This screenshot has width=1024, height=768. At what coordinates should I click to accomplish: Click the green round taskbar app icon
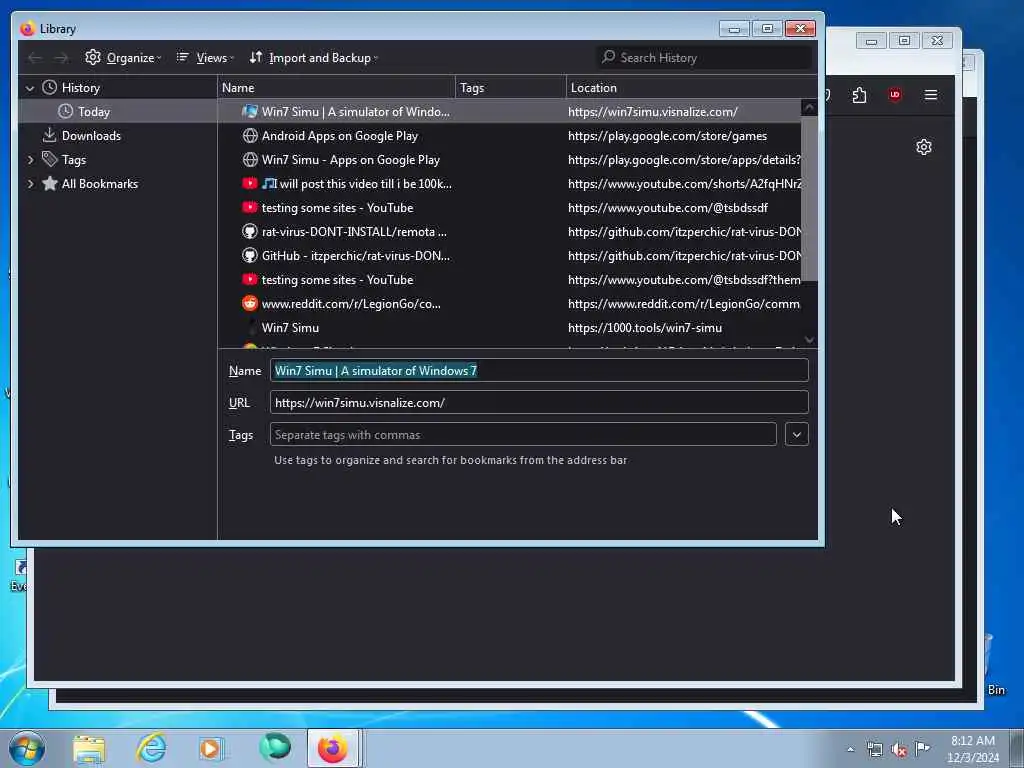coord(275,747)
